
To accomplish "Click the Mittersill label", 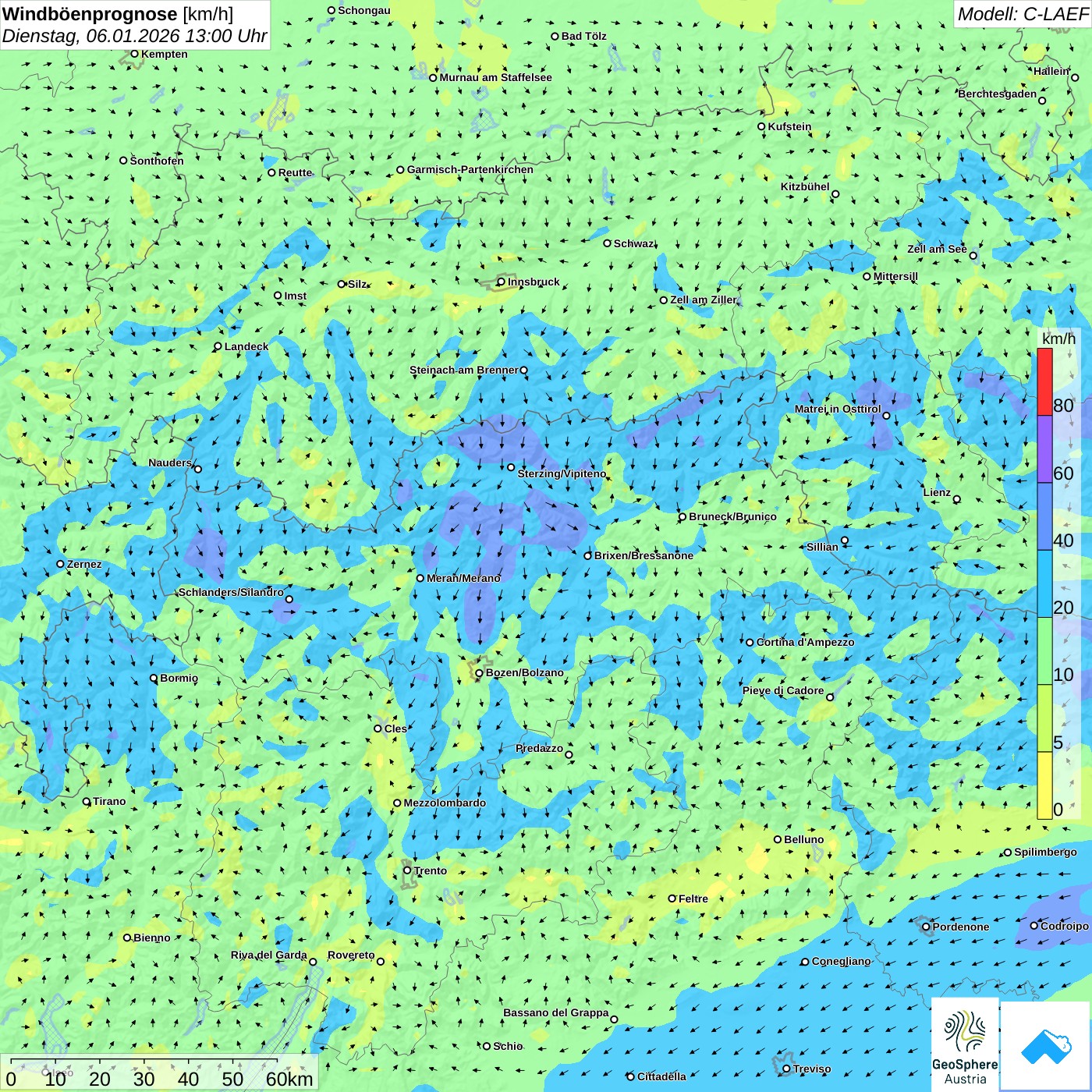I will pyautogui.click(x=896, y=276).
